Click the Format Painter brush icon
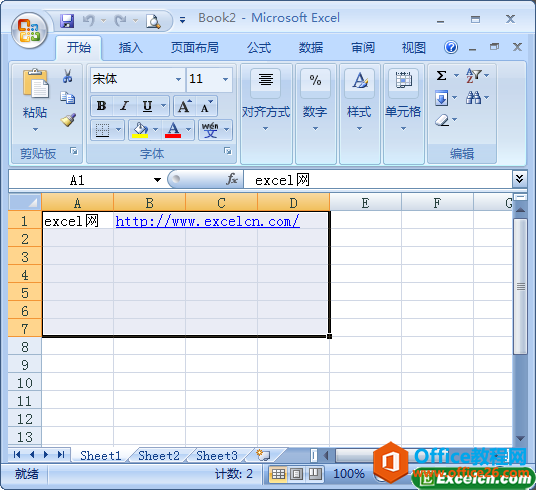Screen dimensions: 536x490 [x=68, y=120]
